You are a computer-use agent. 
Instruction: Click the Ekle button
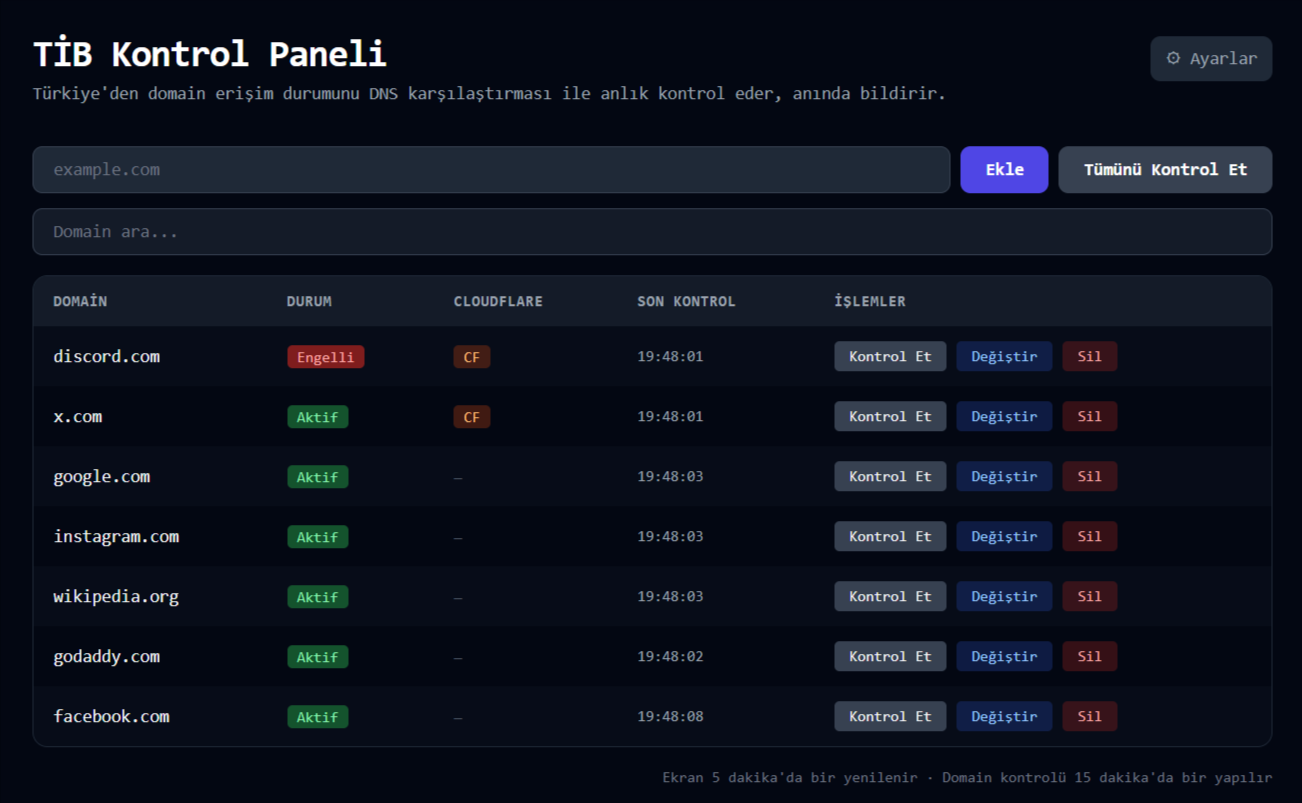coord(1004,170)
